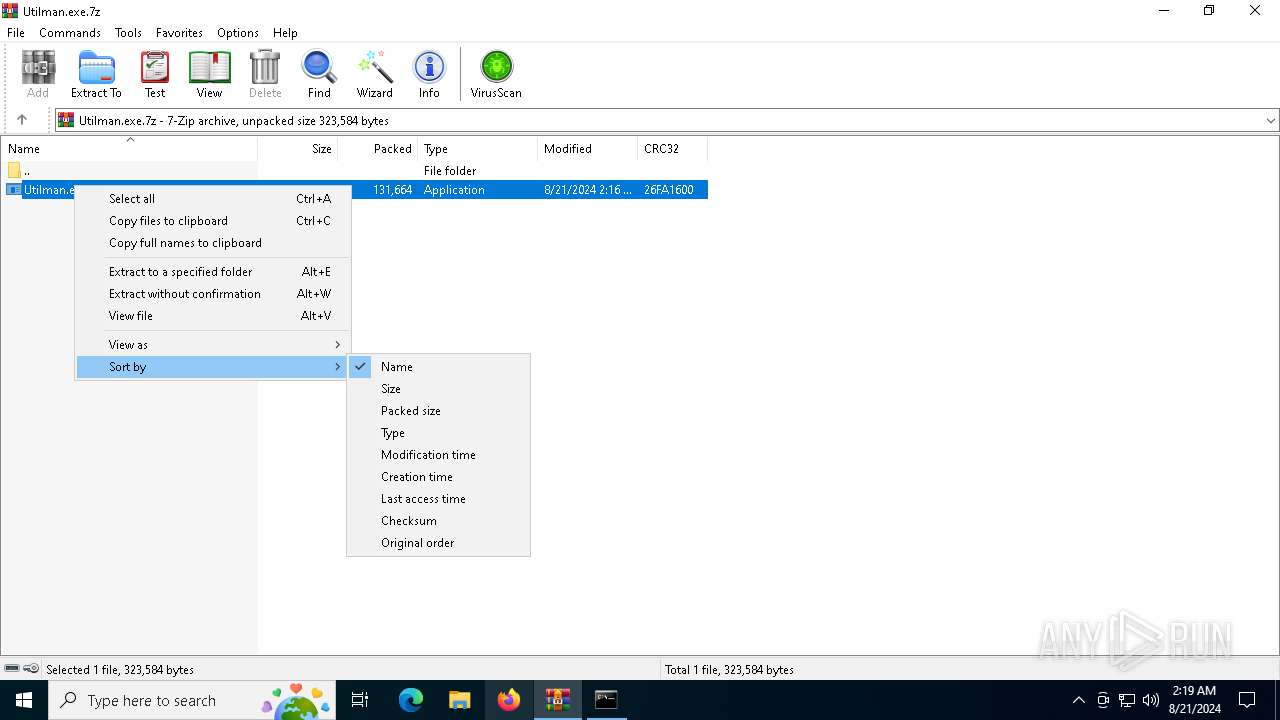The width and height of the screenshot is (1280, 720).
Task: Sort by Original order
Action: pos(438,543)
